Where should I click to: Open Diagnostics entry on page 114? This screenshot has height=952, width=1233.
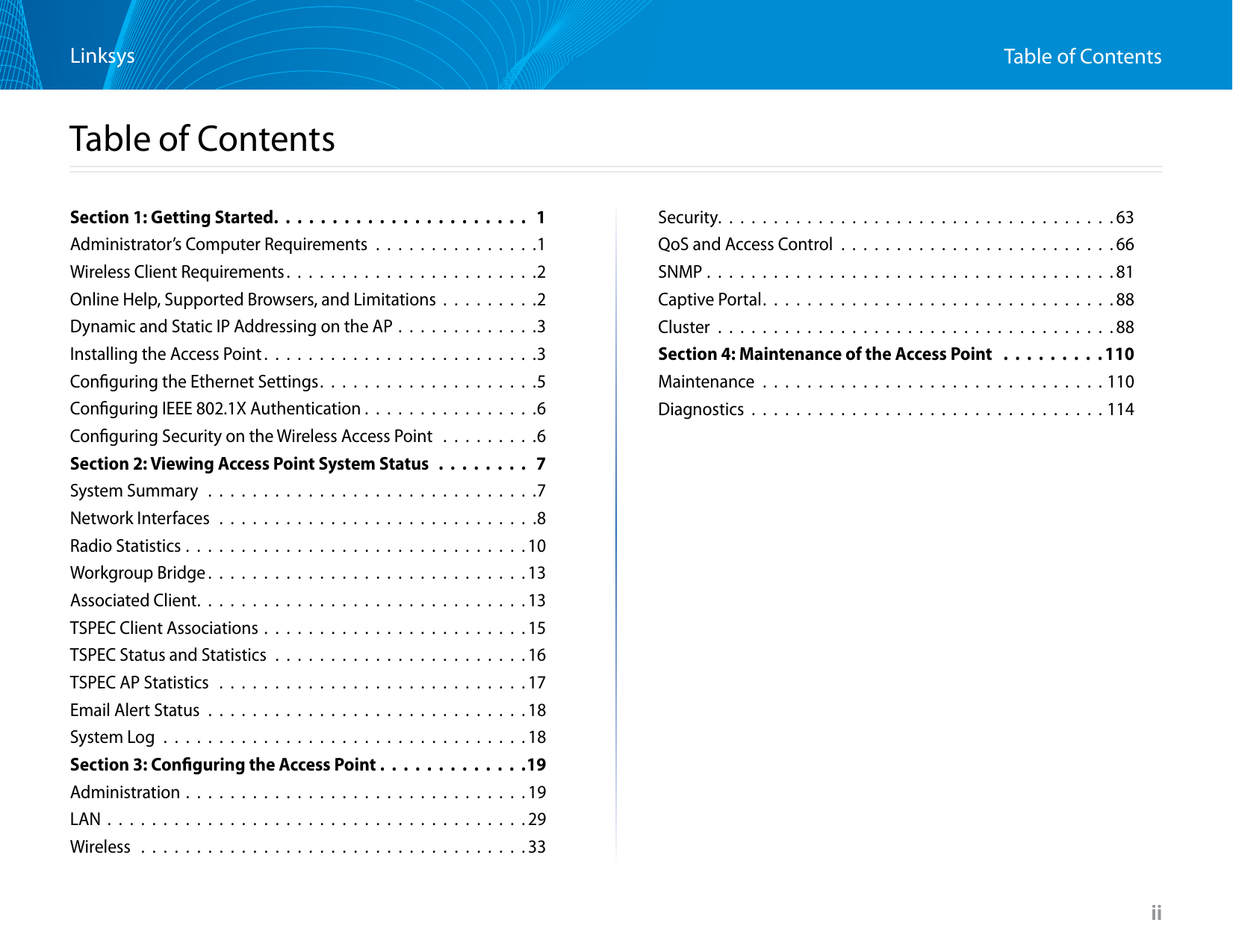click(895, 409)
